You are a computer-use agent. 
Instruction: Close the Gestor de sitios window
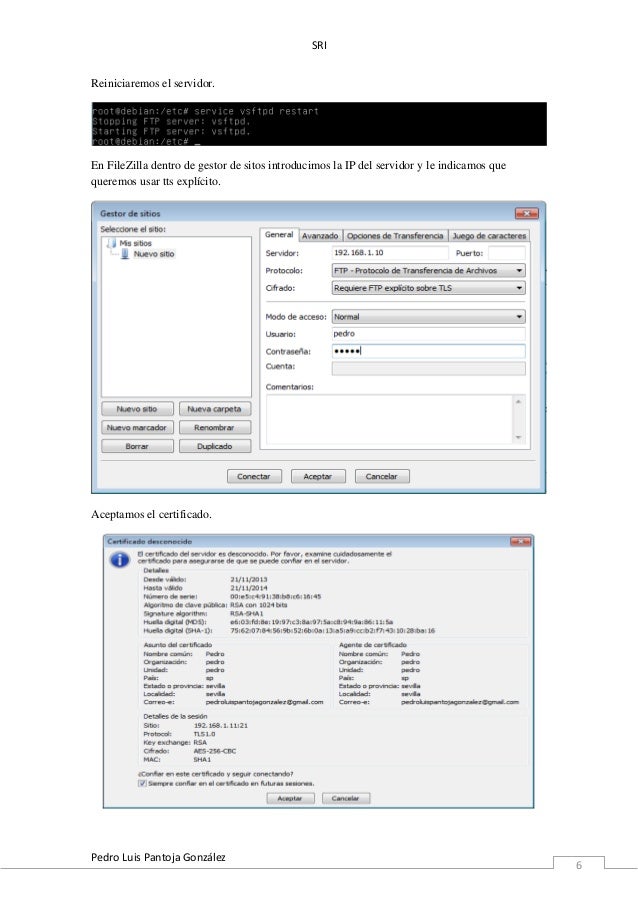pyautogui.click(x=526, y=213)
